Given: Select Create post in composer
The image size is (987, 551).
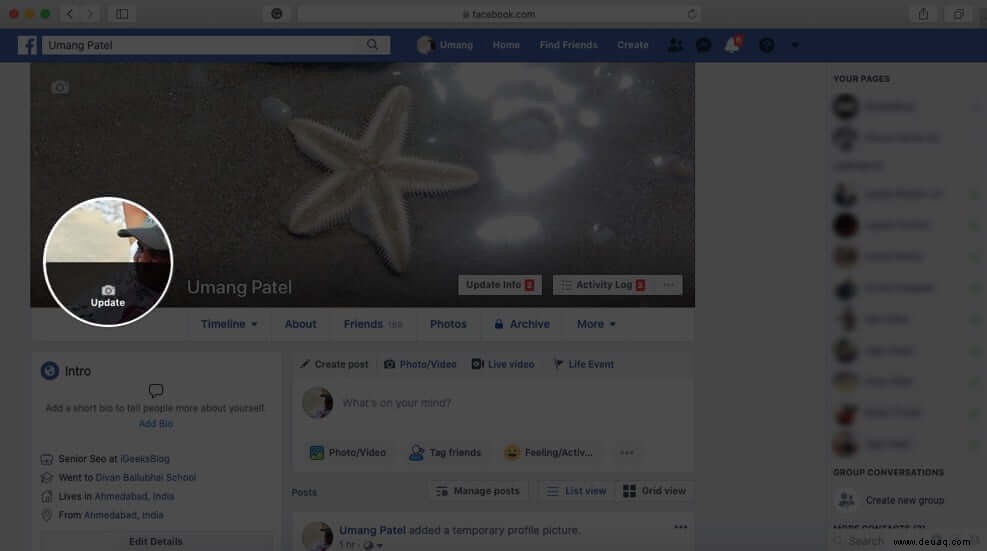Looking at the screenshot, I should tap(334, 364).
